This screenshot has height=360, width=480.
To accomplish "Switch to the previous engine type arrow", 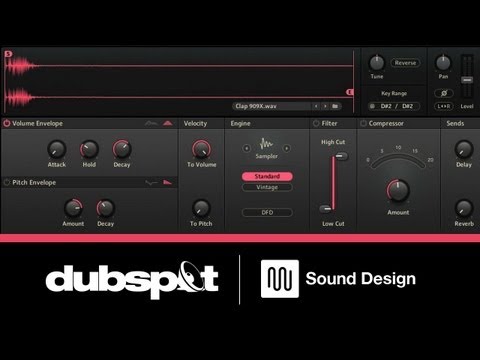I will 246,148.
